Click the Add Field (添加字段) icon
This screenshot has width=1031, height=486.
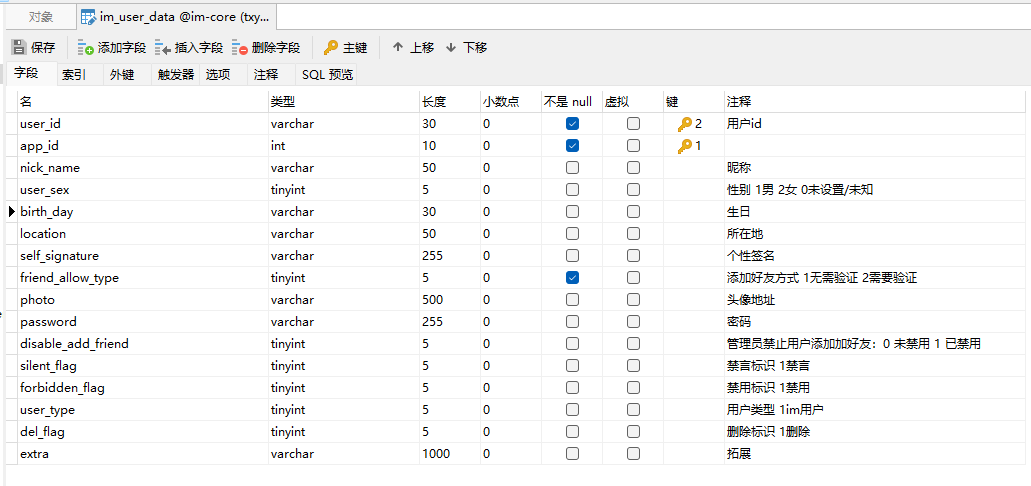click(85, 47)
